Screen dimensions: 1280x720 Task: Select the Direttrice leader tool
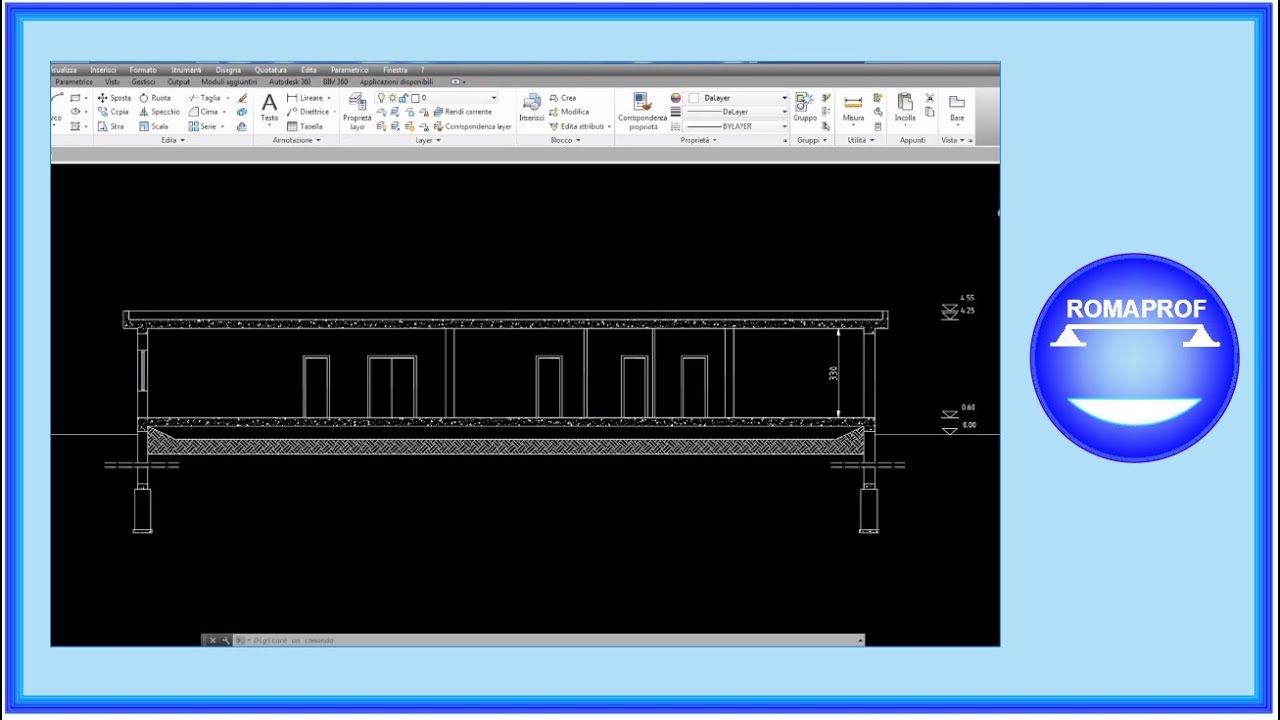308,112
